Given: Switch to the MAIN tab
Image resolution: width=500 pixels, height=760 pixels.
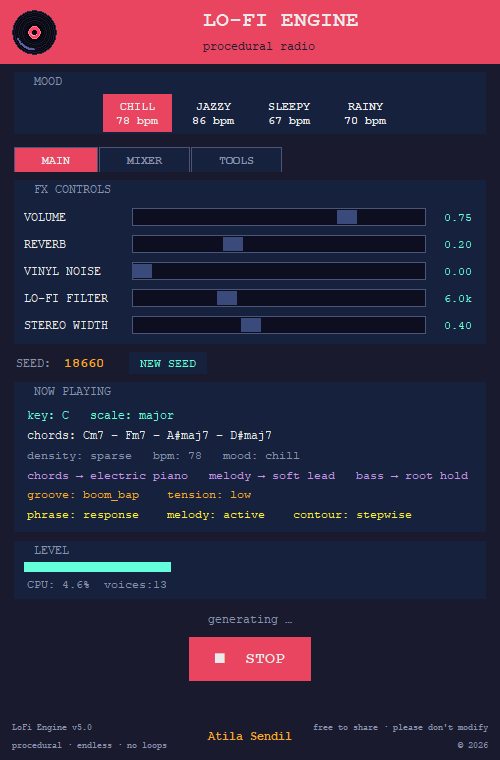Looking at the screenshot, I should pos(56,160).
